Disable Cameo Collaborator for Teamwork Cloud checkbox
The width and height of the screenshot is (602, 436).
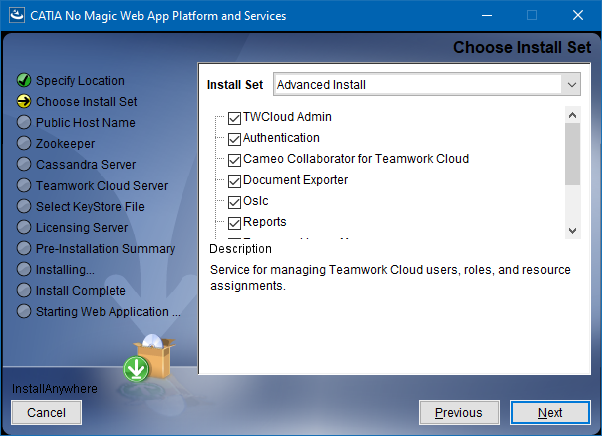coord(235,160)
